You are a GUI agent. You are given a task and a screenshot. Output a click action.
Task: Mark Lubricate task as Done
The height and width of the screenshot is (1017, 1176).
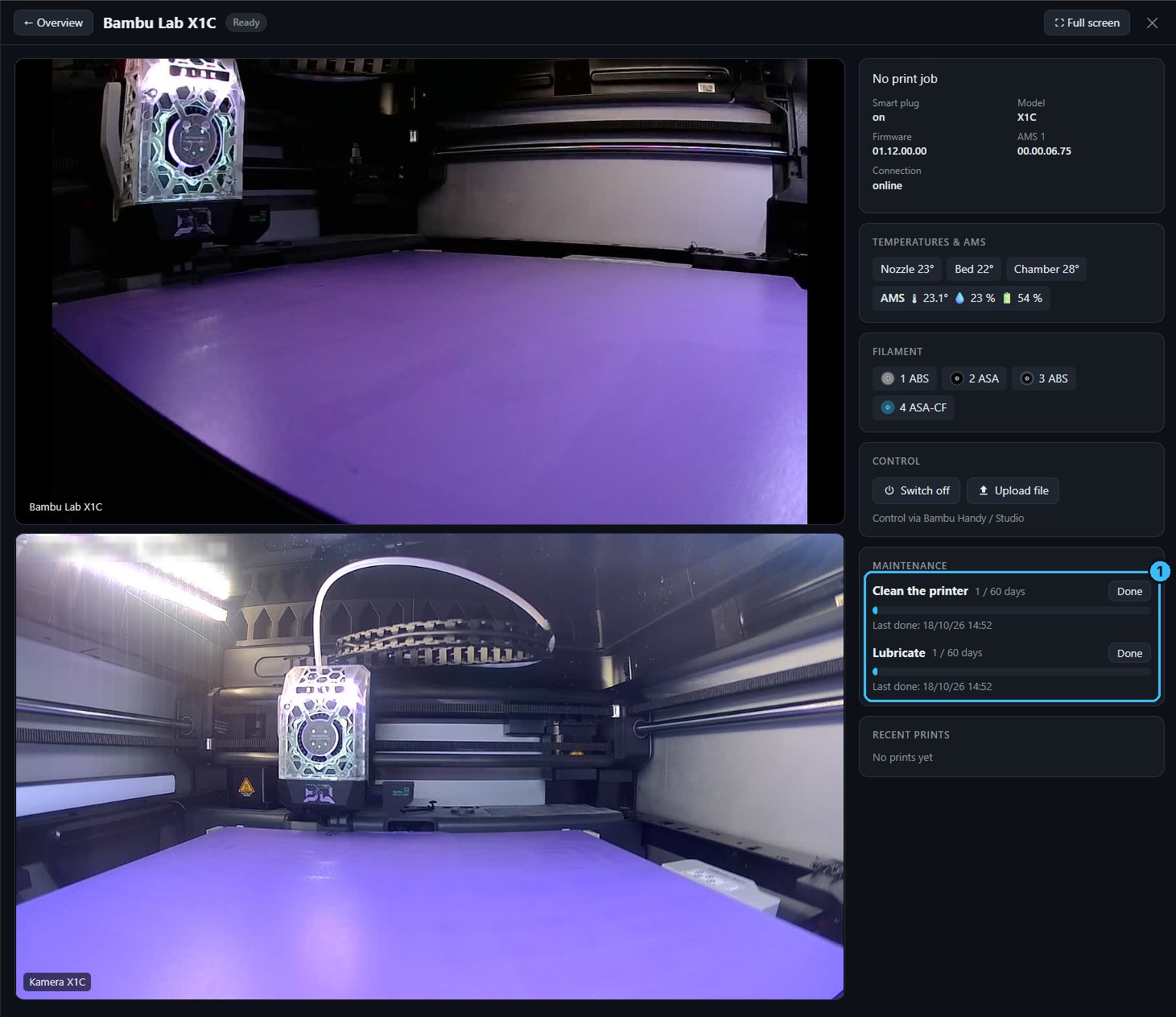(x=1129, y=653)
